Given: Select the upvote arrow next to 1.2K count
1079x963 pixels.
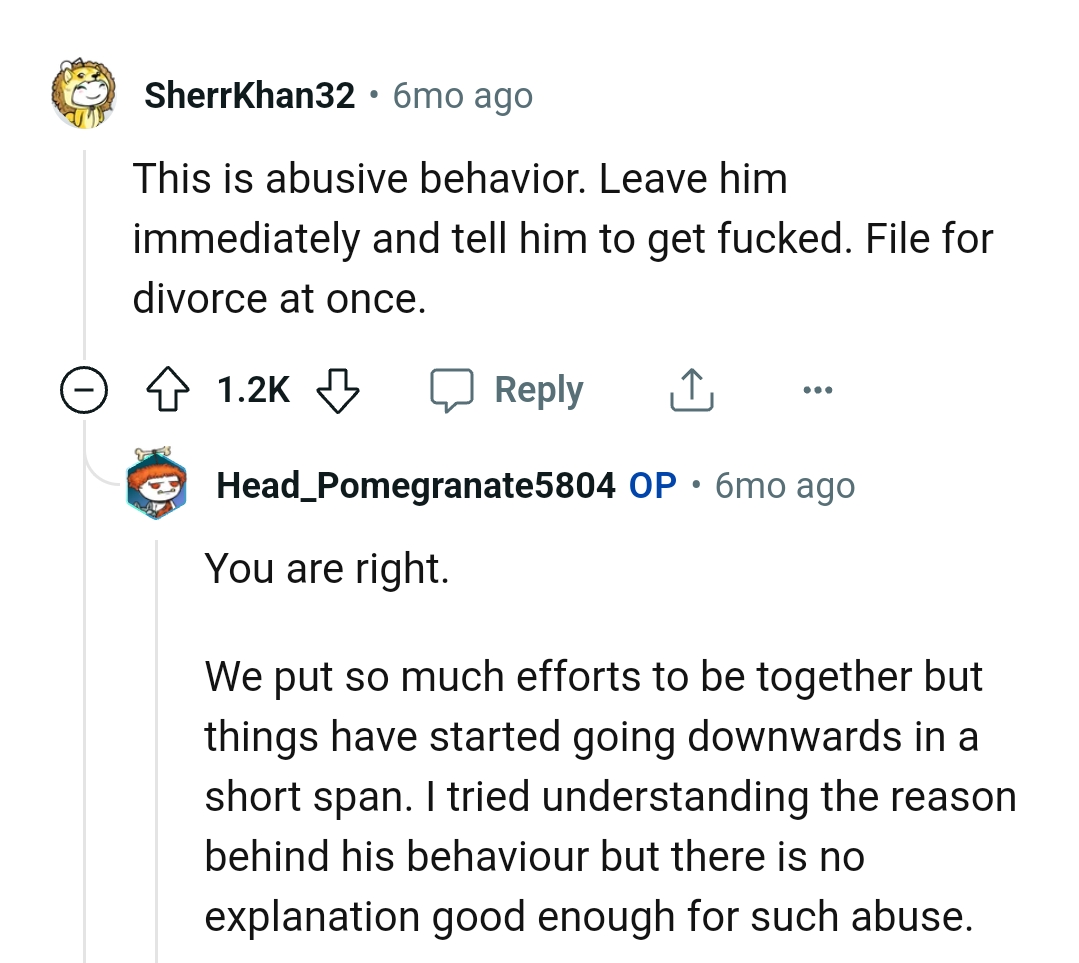Looking at the screenshot, I should (169, 389).
